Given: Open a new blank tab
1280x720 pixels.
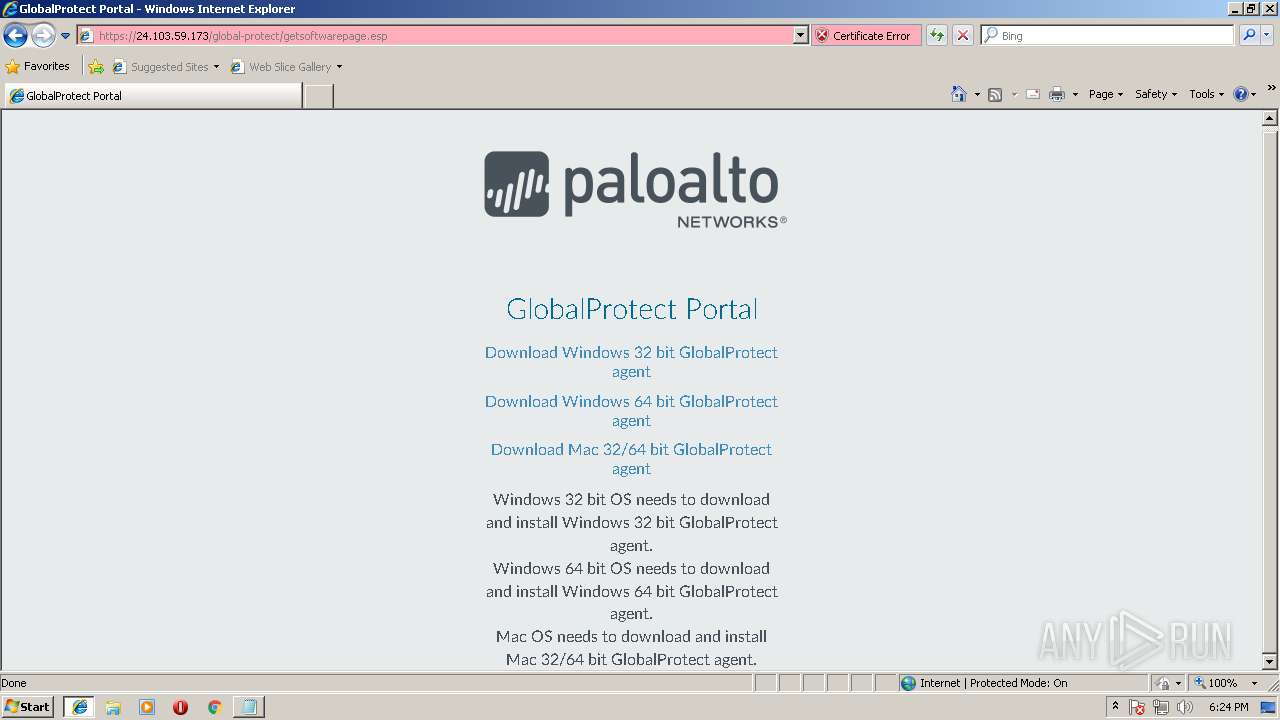Looking at the screenshot, I should 318,96.
